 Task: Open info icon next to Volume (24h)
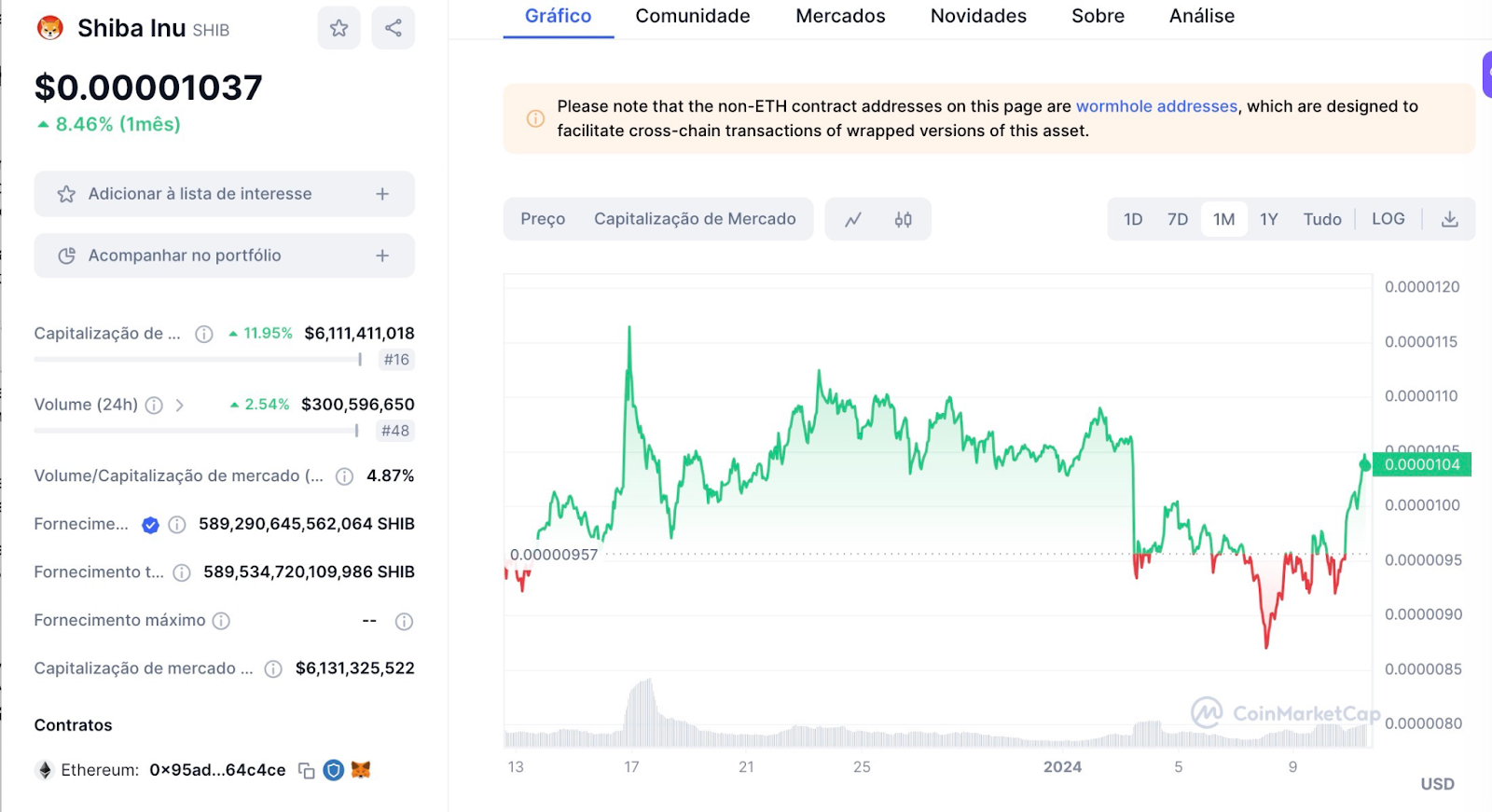tap(155, 405)
